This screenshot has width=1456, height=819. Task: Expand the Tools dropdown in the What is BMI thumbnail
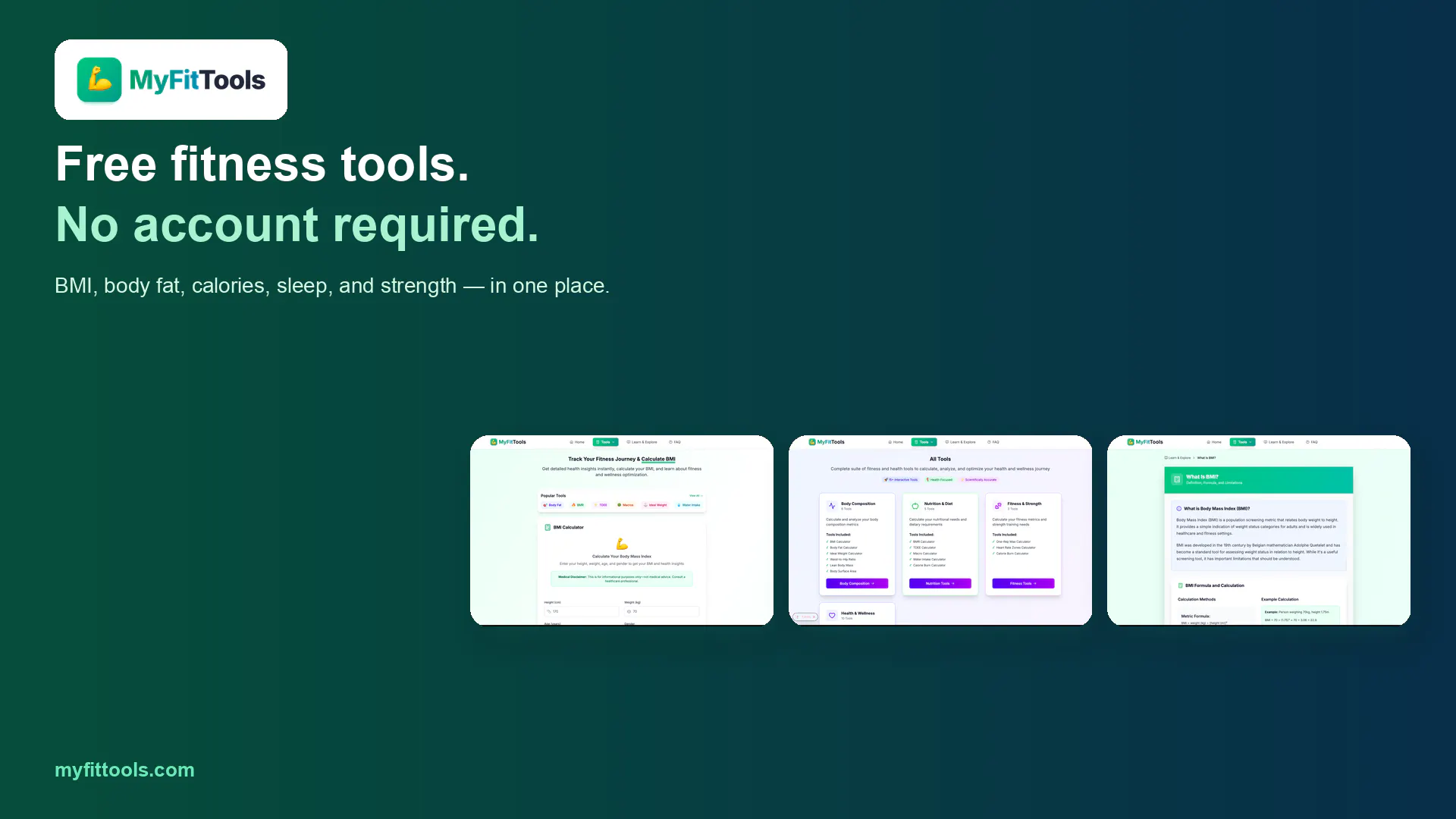pos(1242,442)
